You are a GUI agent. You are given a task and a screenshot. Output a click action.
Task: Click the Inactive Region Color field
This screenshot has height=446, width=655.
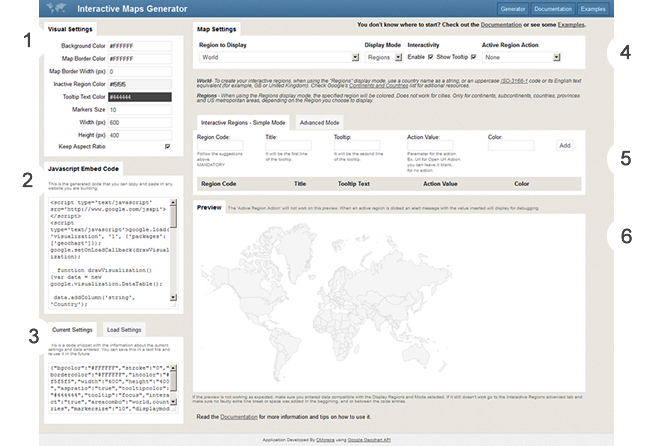(x=139, y=84)
